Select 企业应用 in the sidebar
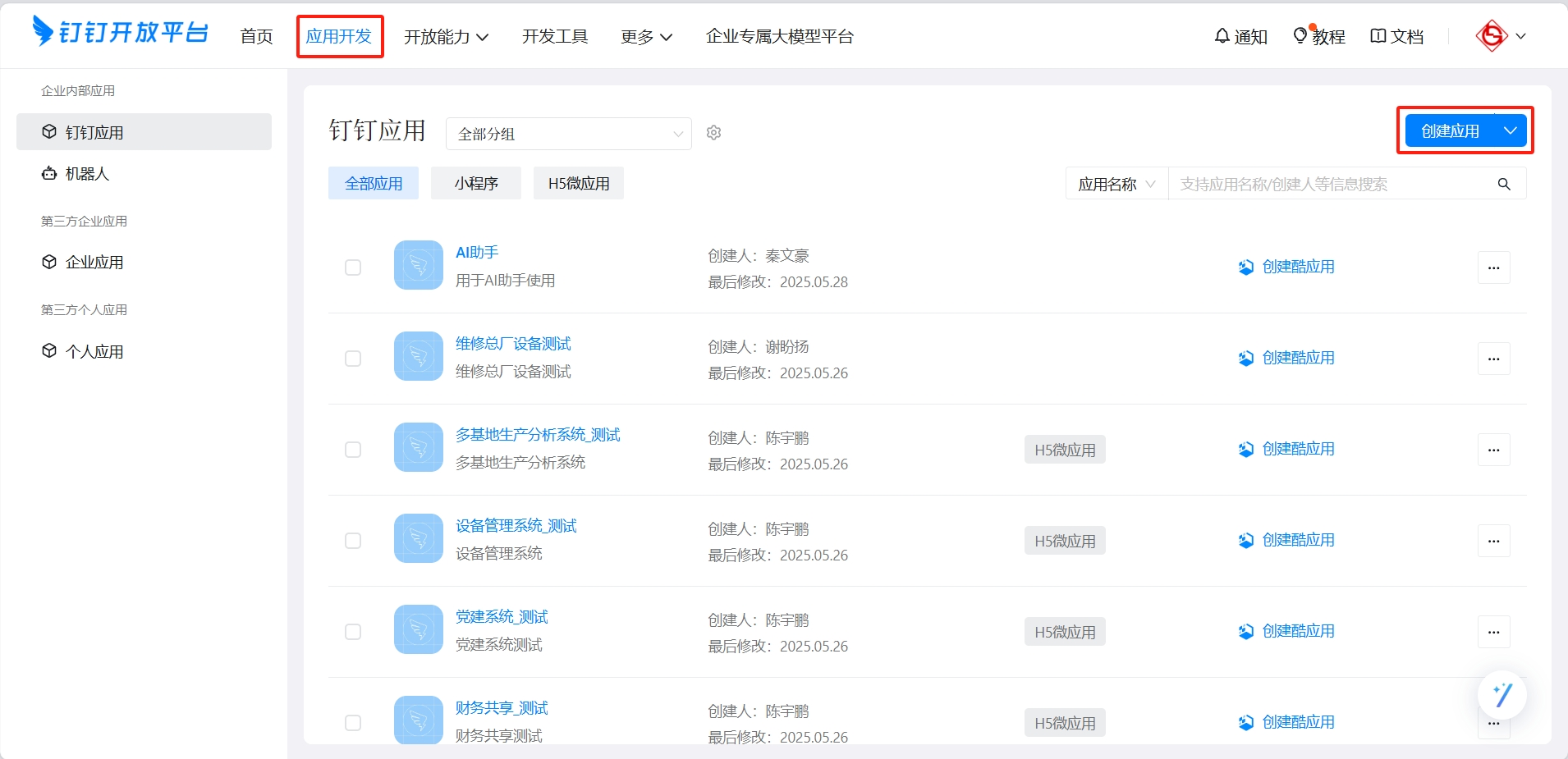The width and height of the screenshot is (1568, 759). click(144, 263)
